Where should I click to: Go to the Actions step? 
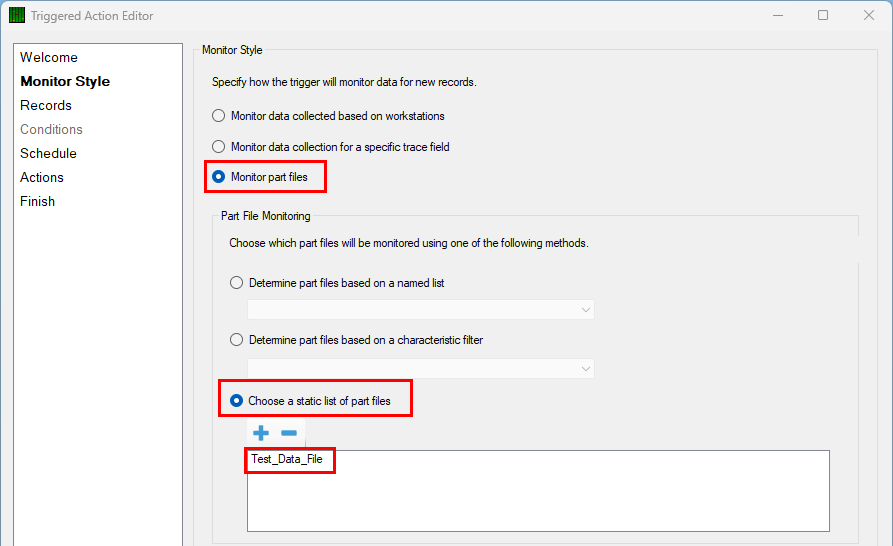(42, 177)
